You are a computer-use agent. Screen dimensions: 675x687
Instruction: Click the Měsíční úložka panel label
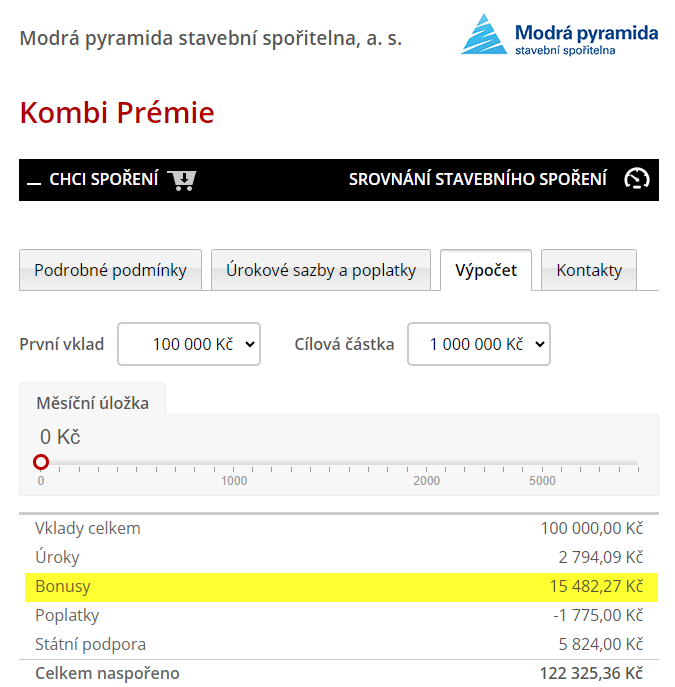click(x=92, y=403)
